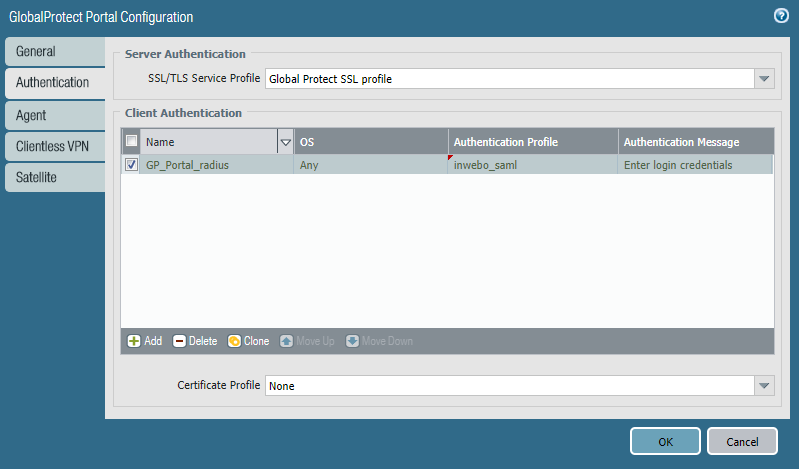Click the Clone icon
The image size is (799, 469).
(x=234, y=341)
